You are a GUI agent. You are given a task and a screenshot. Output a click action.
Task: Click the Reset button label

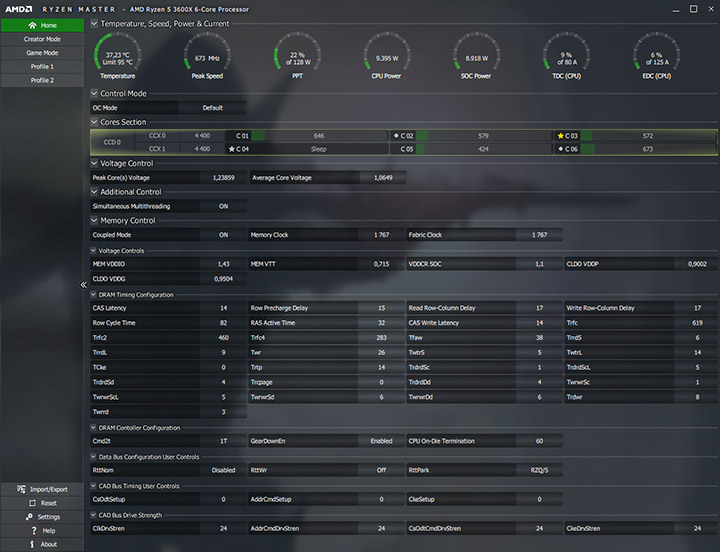49,503
